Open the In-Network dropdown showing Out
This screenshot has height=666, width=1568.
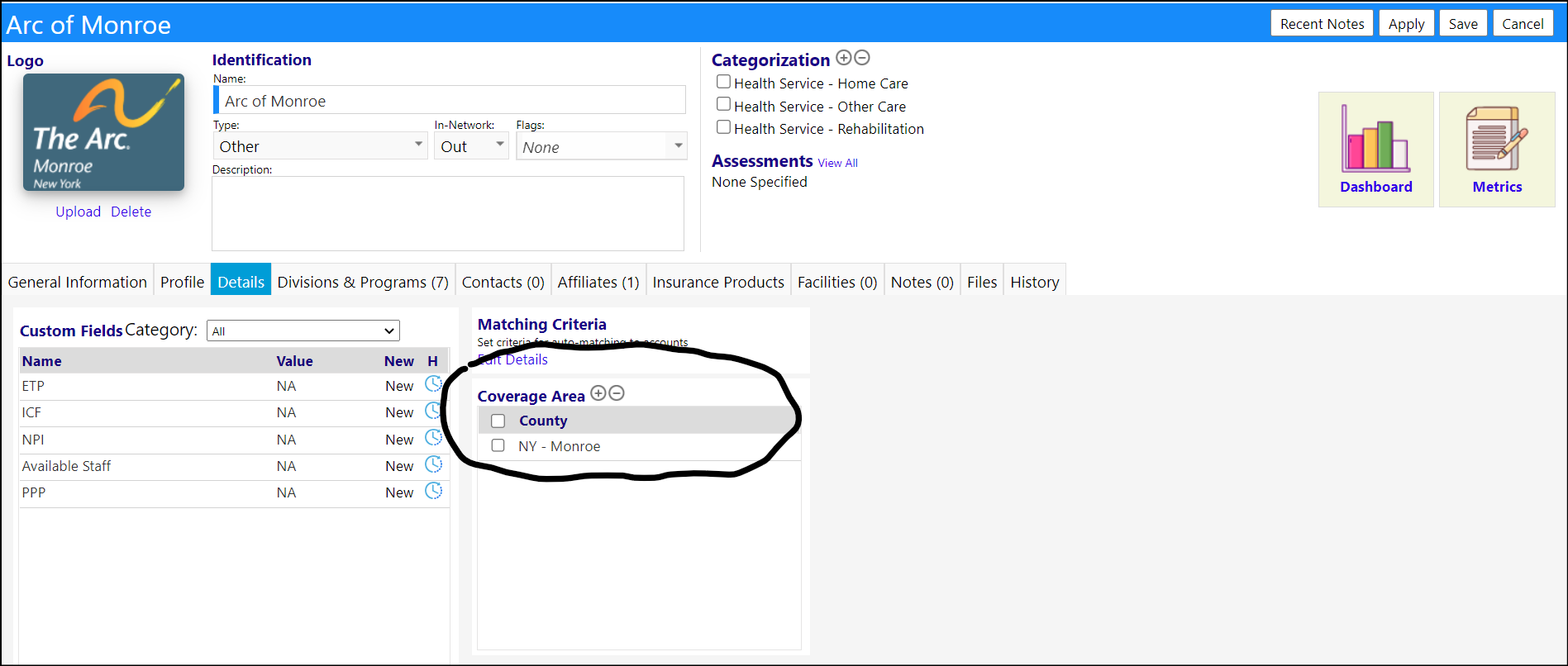click(x=471, y=146)
